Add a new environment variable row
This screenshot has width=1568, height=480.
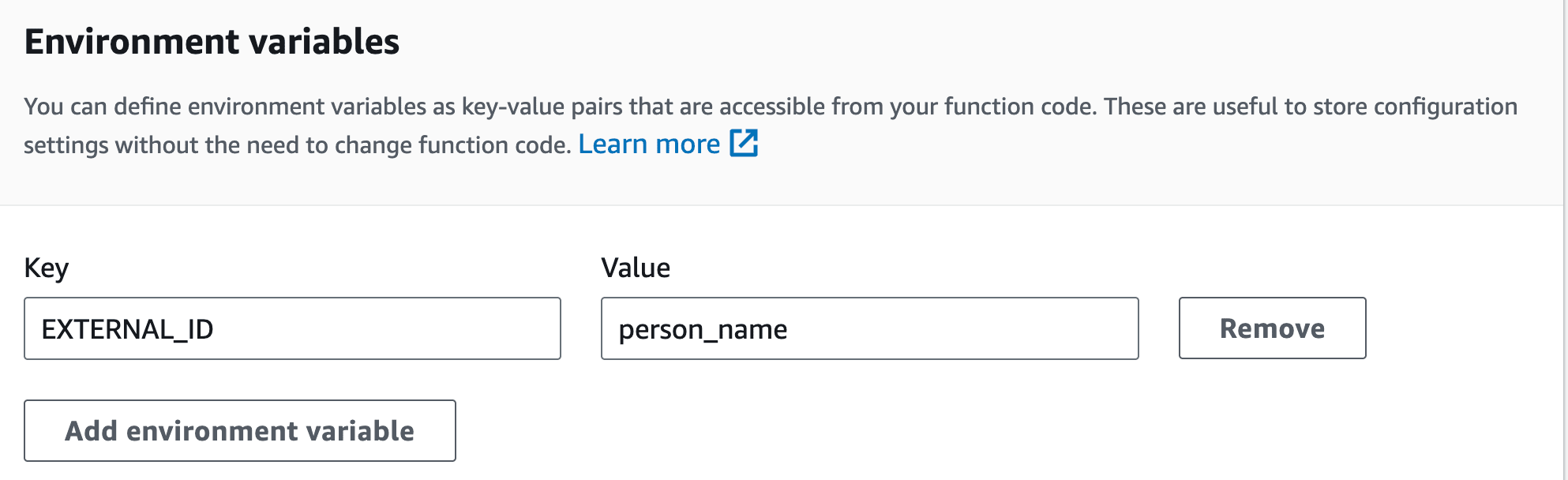240,431
